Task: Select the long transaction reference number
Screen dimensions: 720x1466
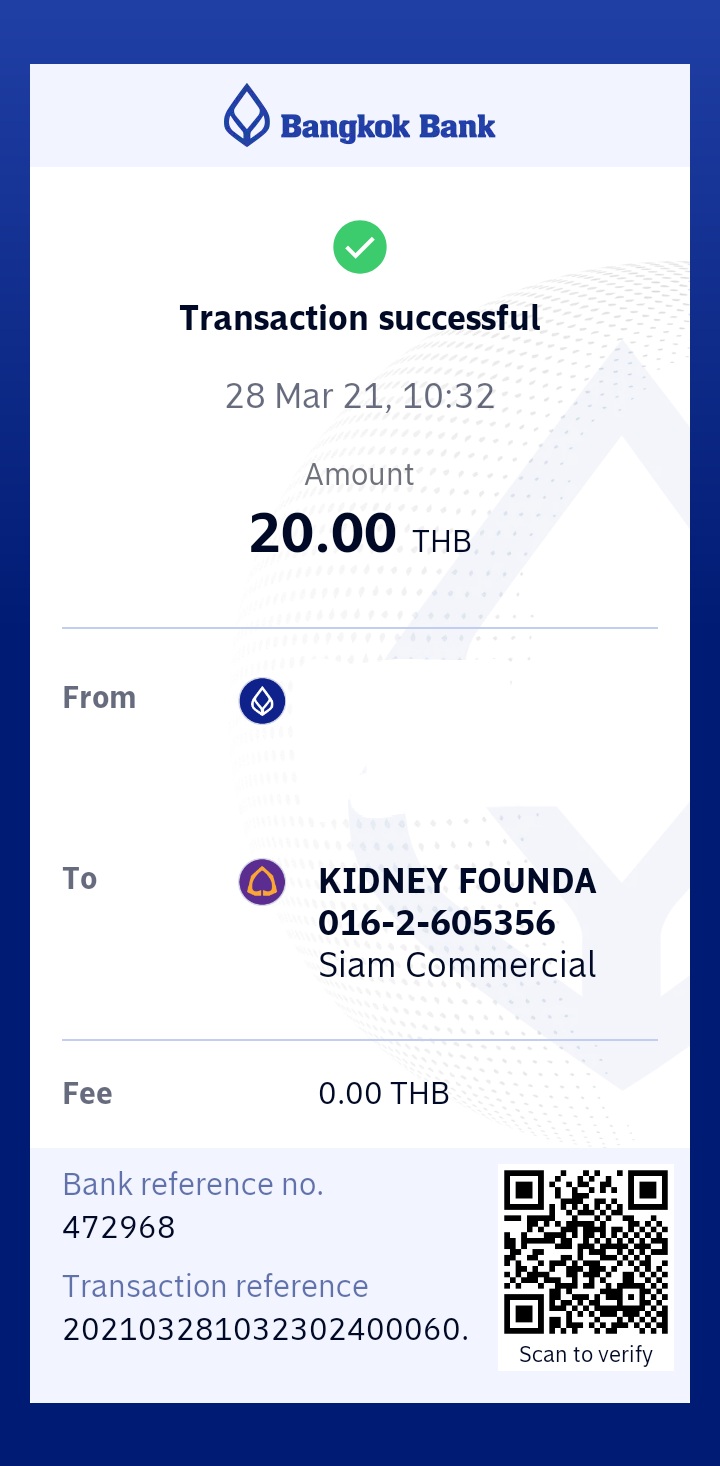Action: pyautogui.click(x=265, y=1329)
